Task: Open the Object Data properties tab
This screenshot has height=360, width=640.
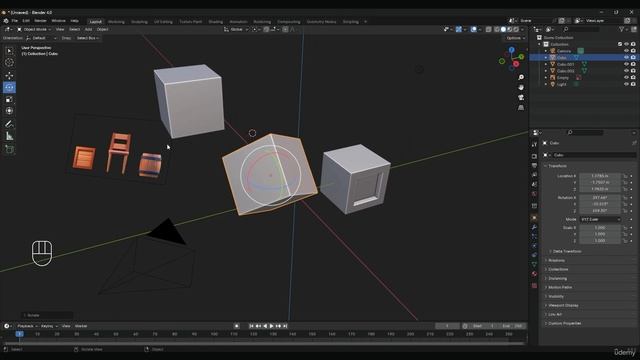Action: (x=534, y=265)
